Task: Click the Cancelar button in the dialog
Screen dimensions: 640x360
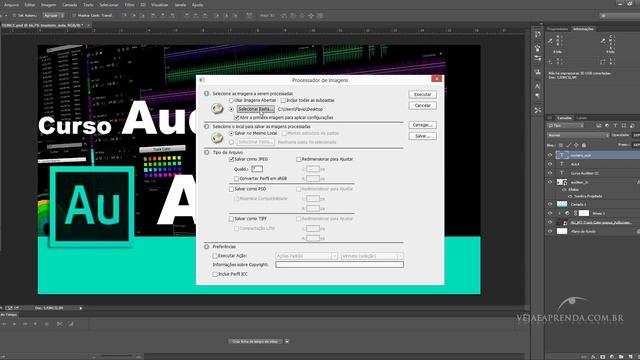Action: (x=422, y=105)
